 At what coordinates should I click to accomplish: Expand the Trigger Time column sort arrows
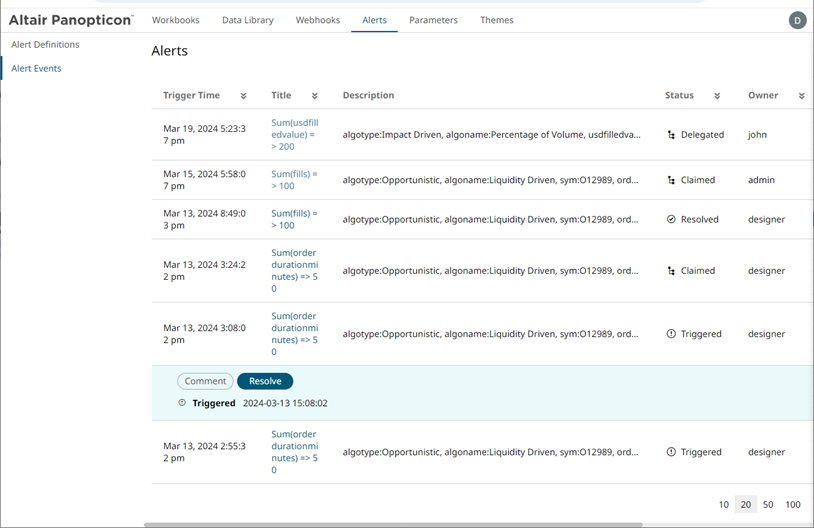(243, 96)
